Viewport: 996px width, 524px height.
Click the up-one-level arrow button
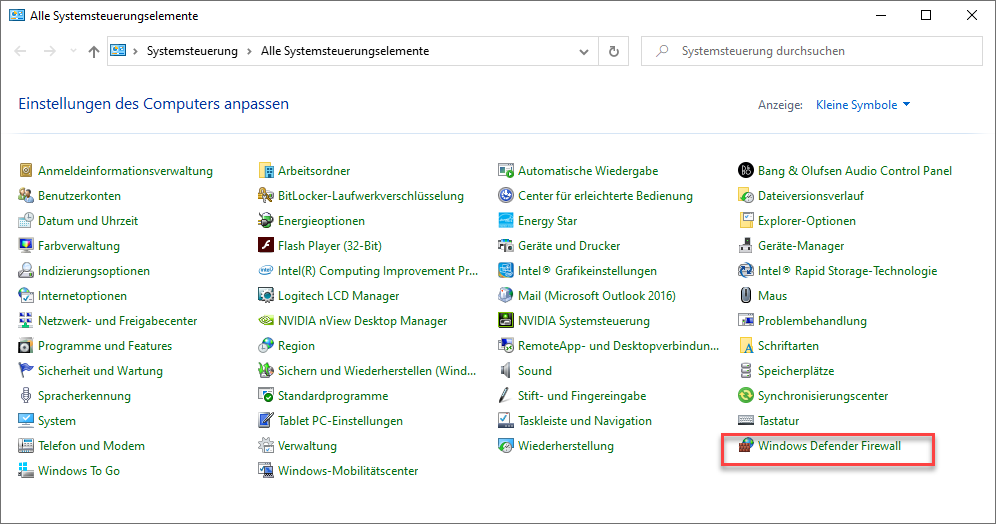pos(93,51)
